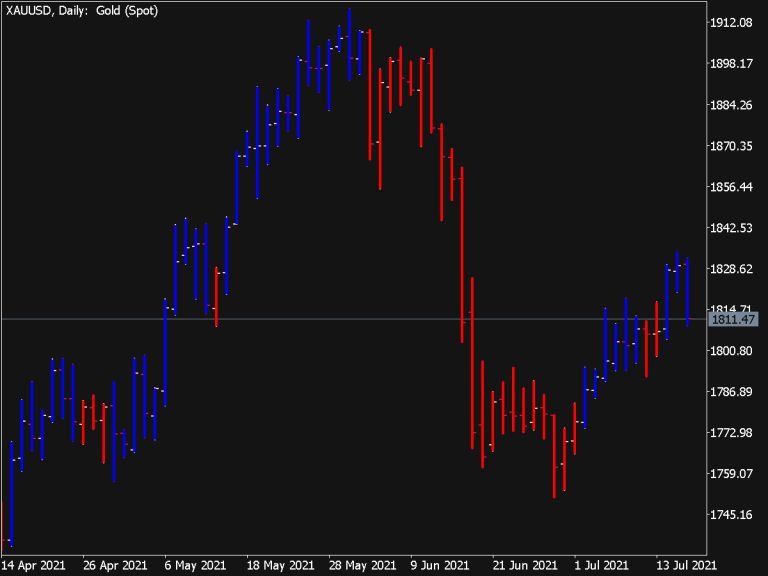Click the 1786.89 price axis label

(x=731, y=392)
